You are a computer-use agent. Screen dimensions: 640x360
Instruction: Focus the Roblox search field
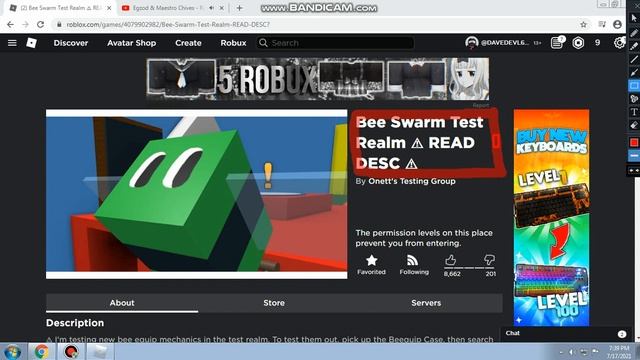tap(335, 43)
